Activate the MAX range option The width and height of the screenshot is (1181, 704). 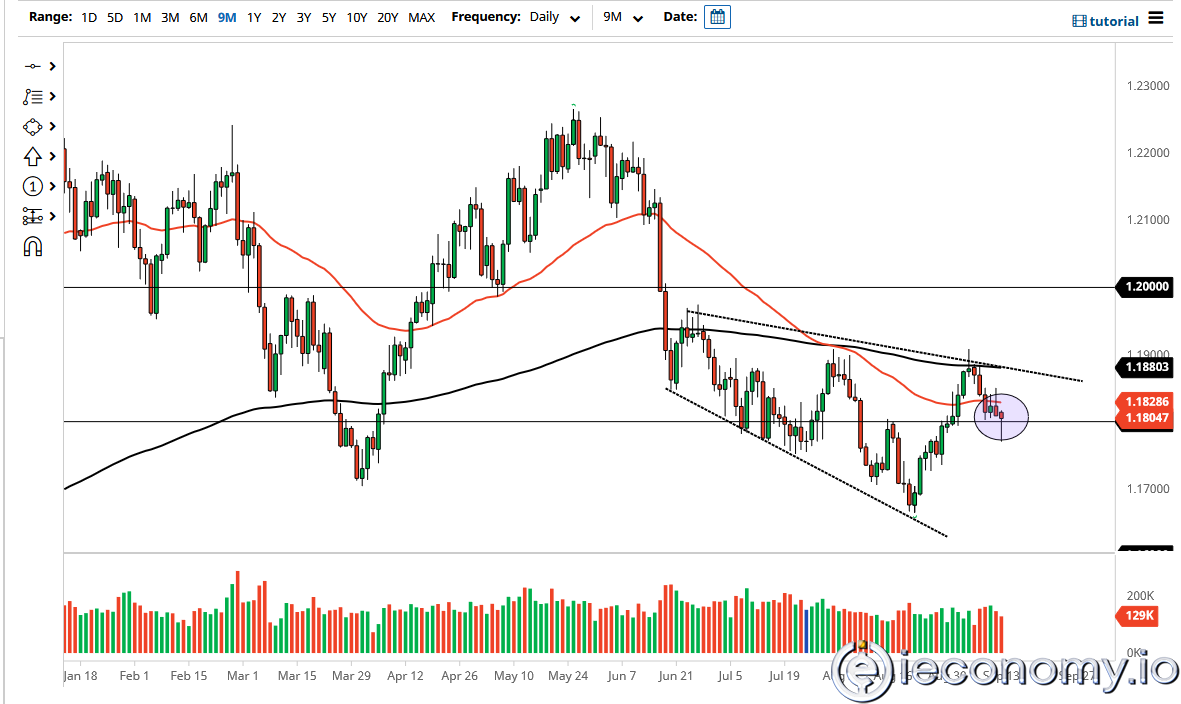click(422, 17)
